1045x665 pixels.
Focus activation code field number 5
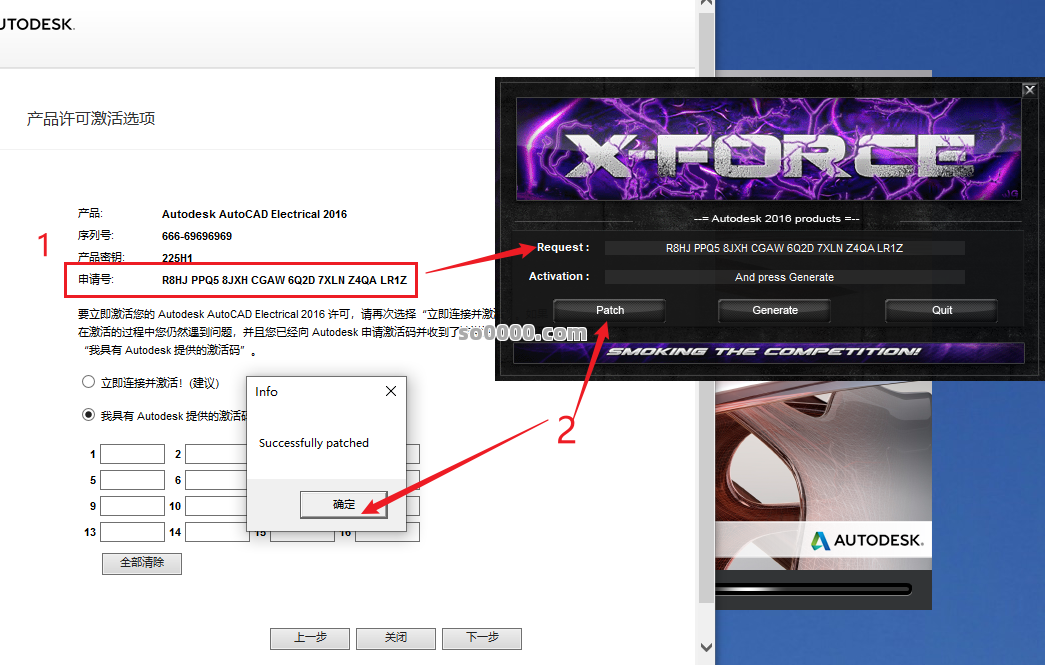[133, 480]
